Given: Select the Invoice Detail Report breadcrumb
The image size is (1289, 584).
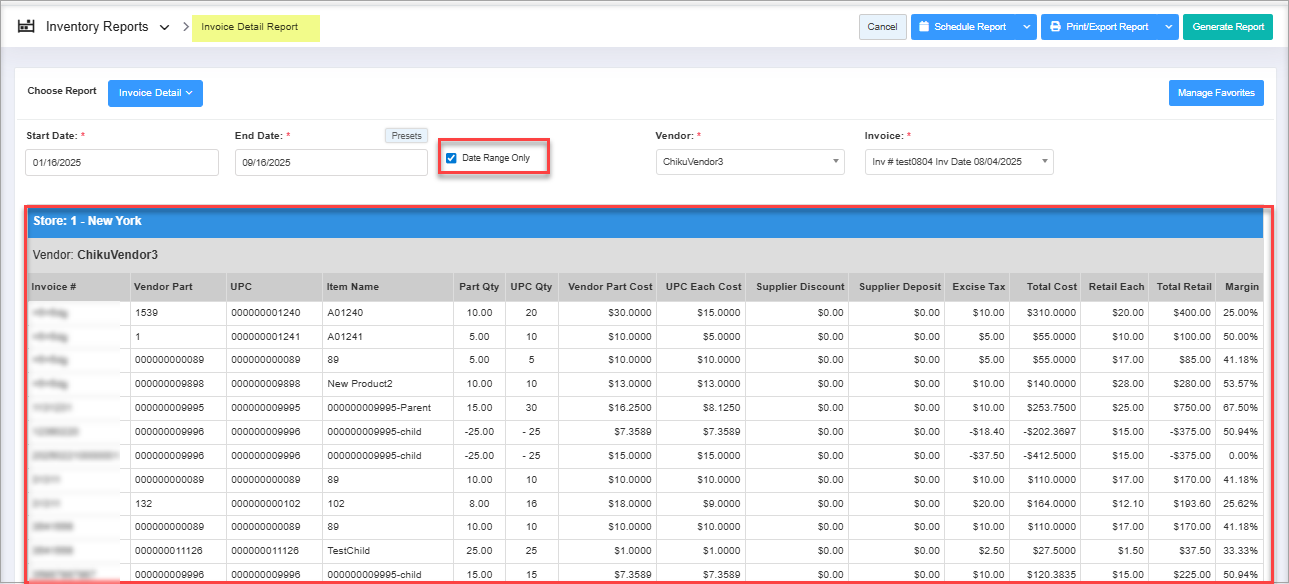Looking at the screenshot, I should (x=250, y=27).
